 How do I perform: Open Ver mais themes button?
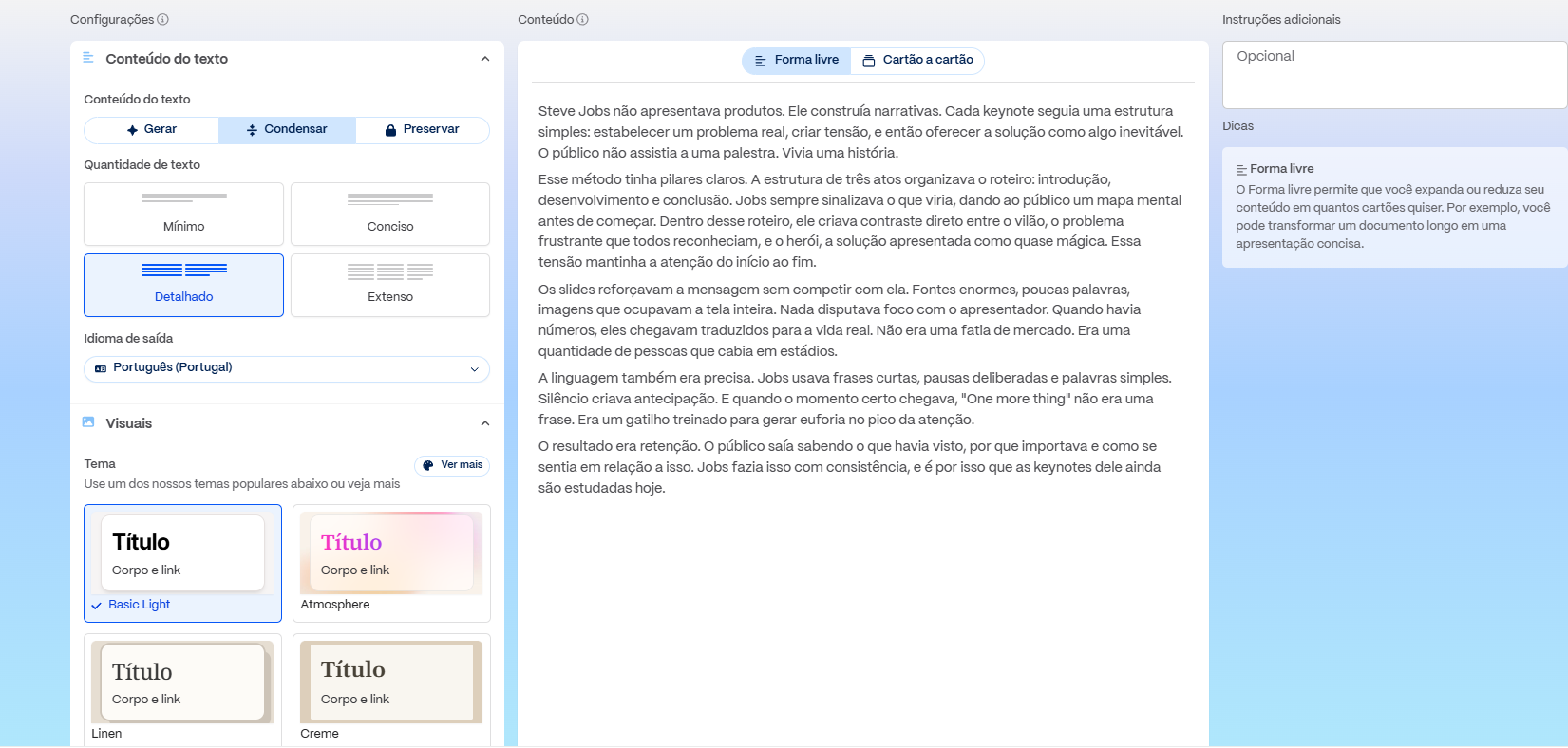click(x=452, y=465)
